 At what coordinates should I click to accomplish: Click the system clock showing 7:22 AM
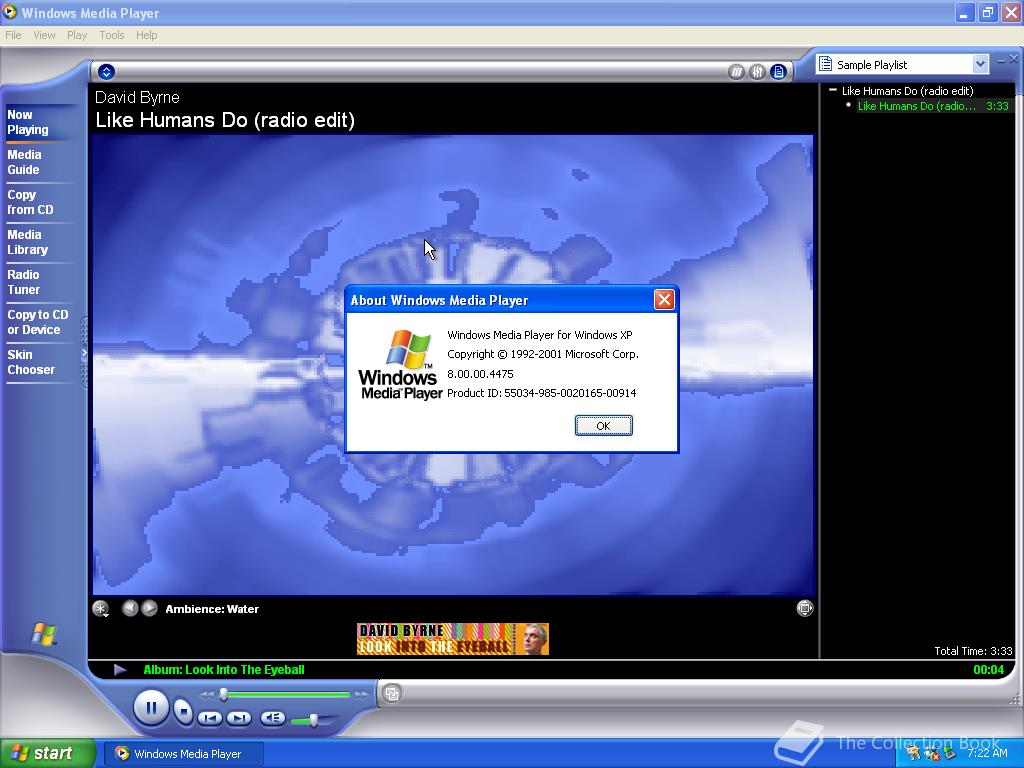987,753
